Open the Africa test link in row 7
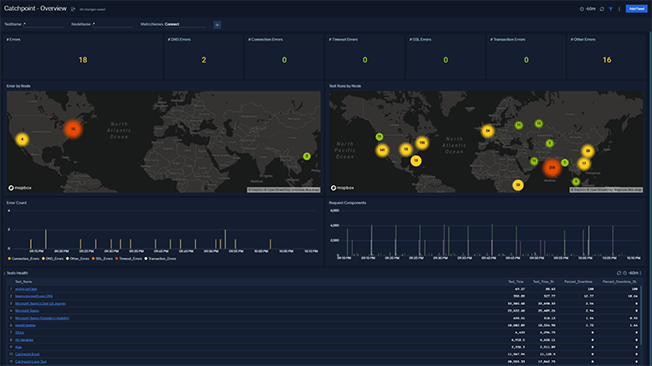This screenshot has height=366, width=652. [x=19, y=332]
